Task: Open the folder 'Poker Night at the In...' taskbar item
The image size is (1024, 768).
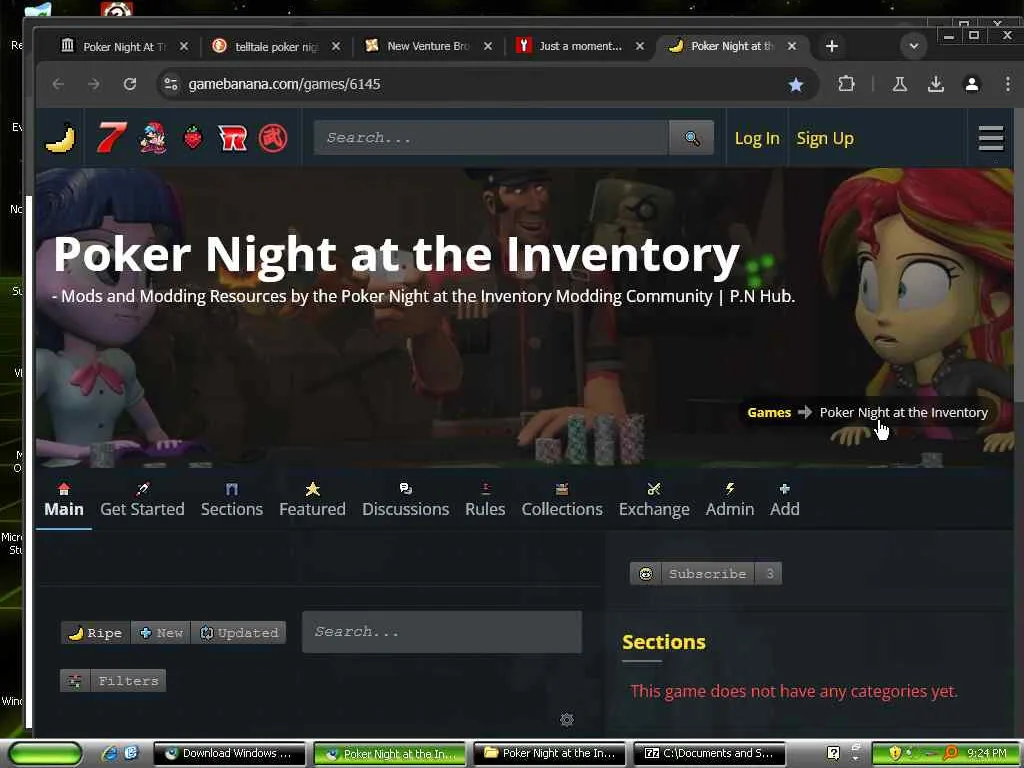Action: coord(549,754)
